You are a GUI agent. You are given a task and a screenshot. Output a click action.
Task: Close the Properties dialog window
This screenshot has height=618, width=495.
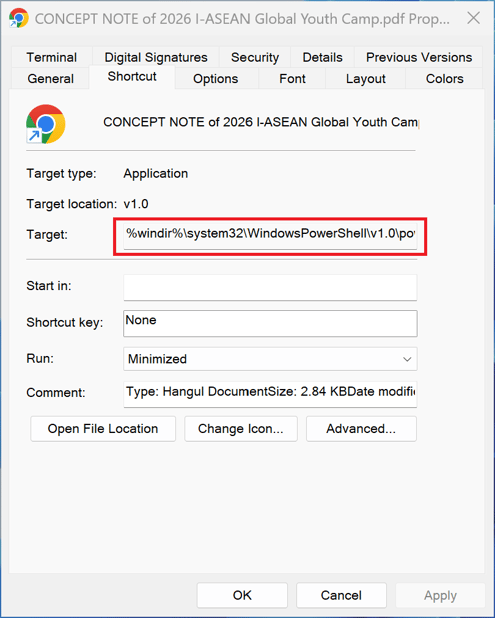473,18
